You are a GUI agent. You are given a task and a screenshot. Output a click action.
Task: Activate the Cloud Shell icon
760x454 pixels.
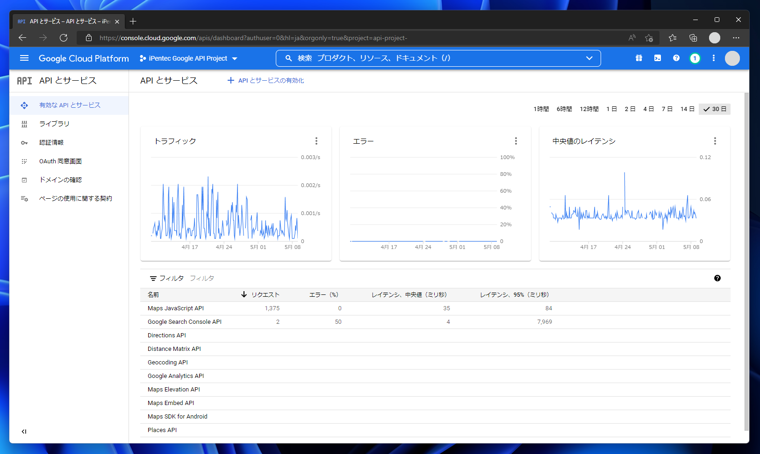point(657,58)
